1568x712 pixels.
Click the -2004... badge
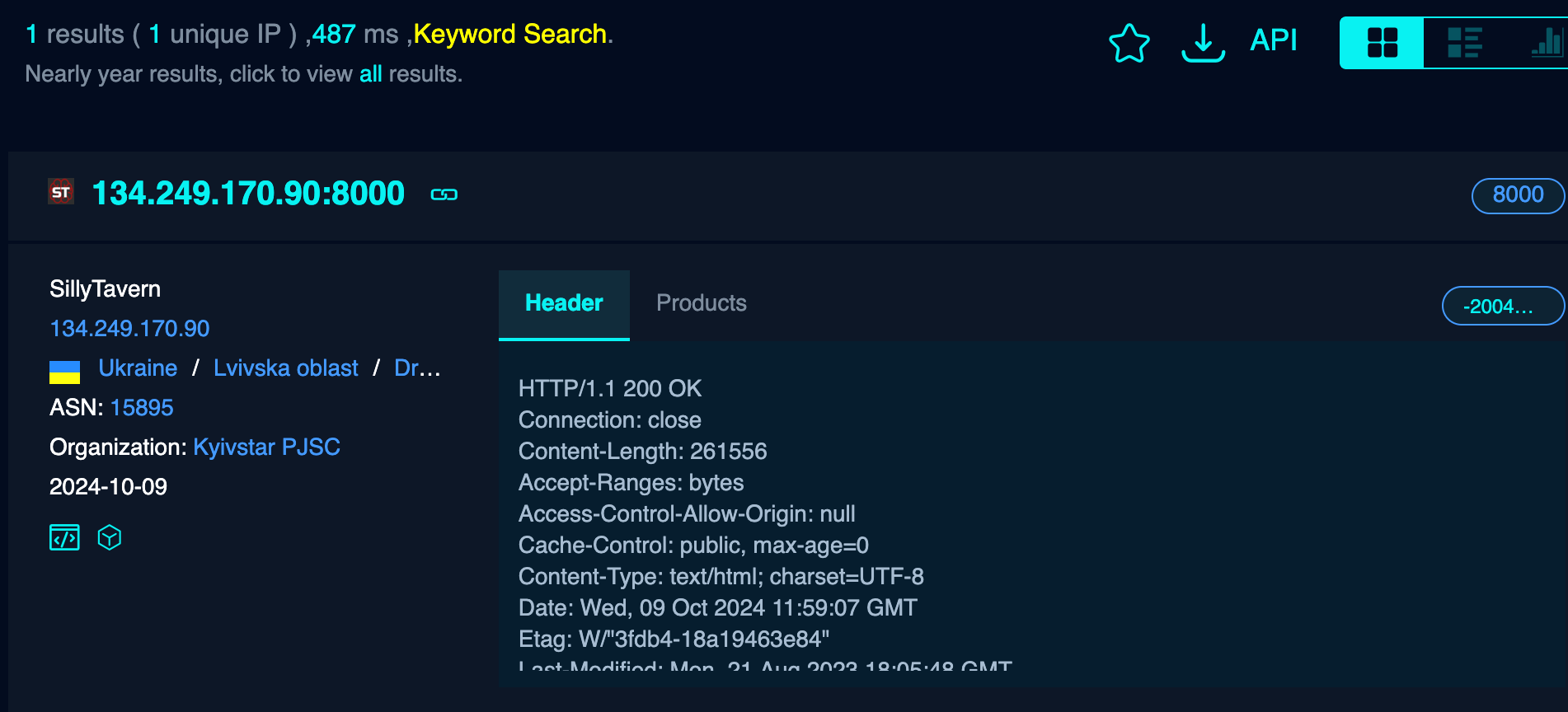point(1503,307)
